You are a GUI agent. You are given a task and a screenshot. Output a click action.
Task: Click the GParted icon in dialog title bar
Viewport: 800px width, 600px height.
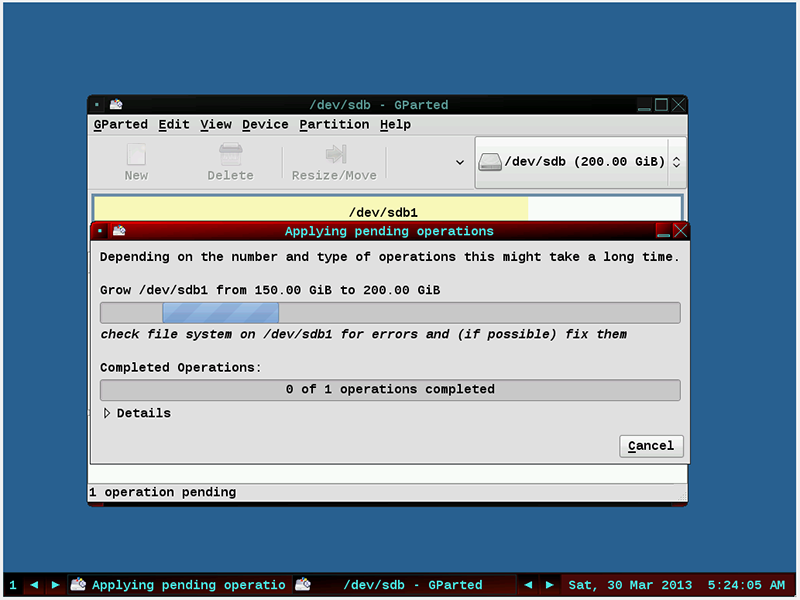point(119,231)
